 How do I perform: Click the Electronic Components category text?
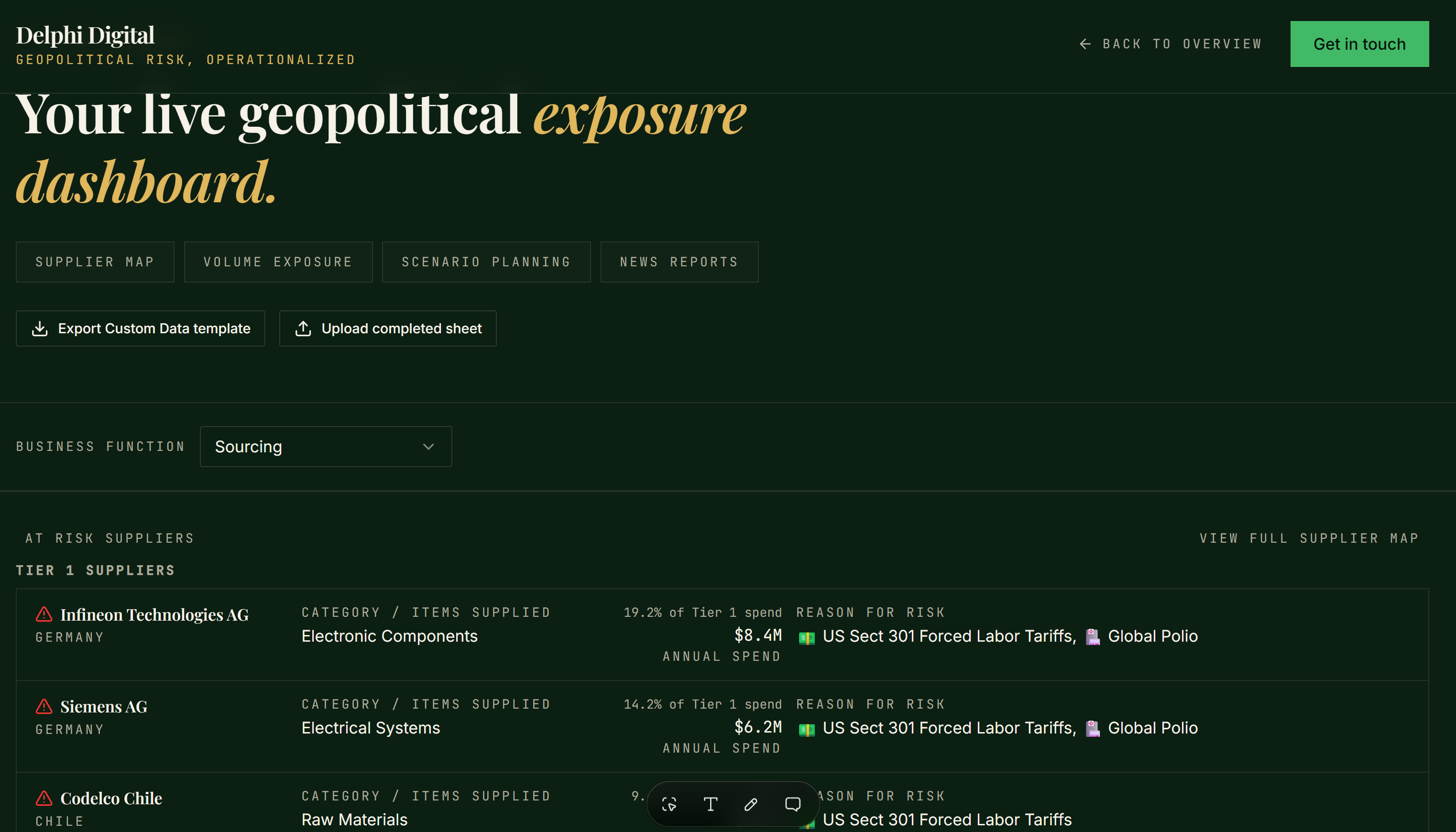(390, 636)
